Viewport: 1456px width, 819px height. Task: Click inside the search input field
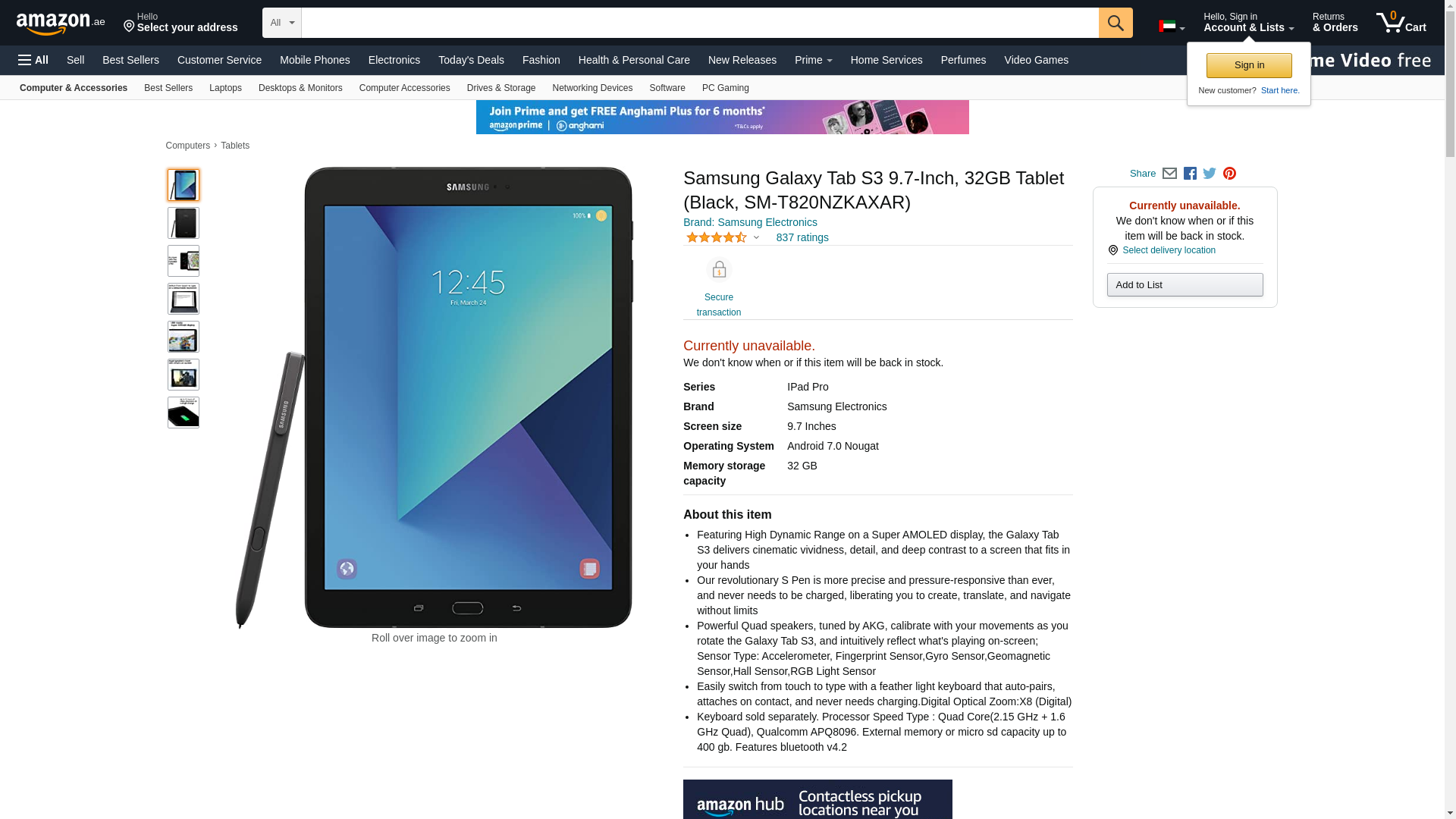coord(700,23)
